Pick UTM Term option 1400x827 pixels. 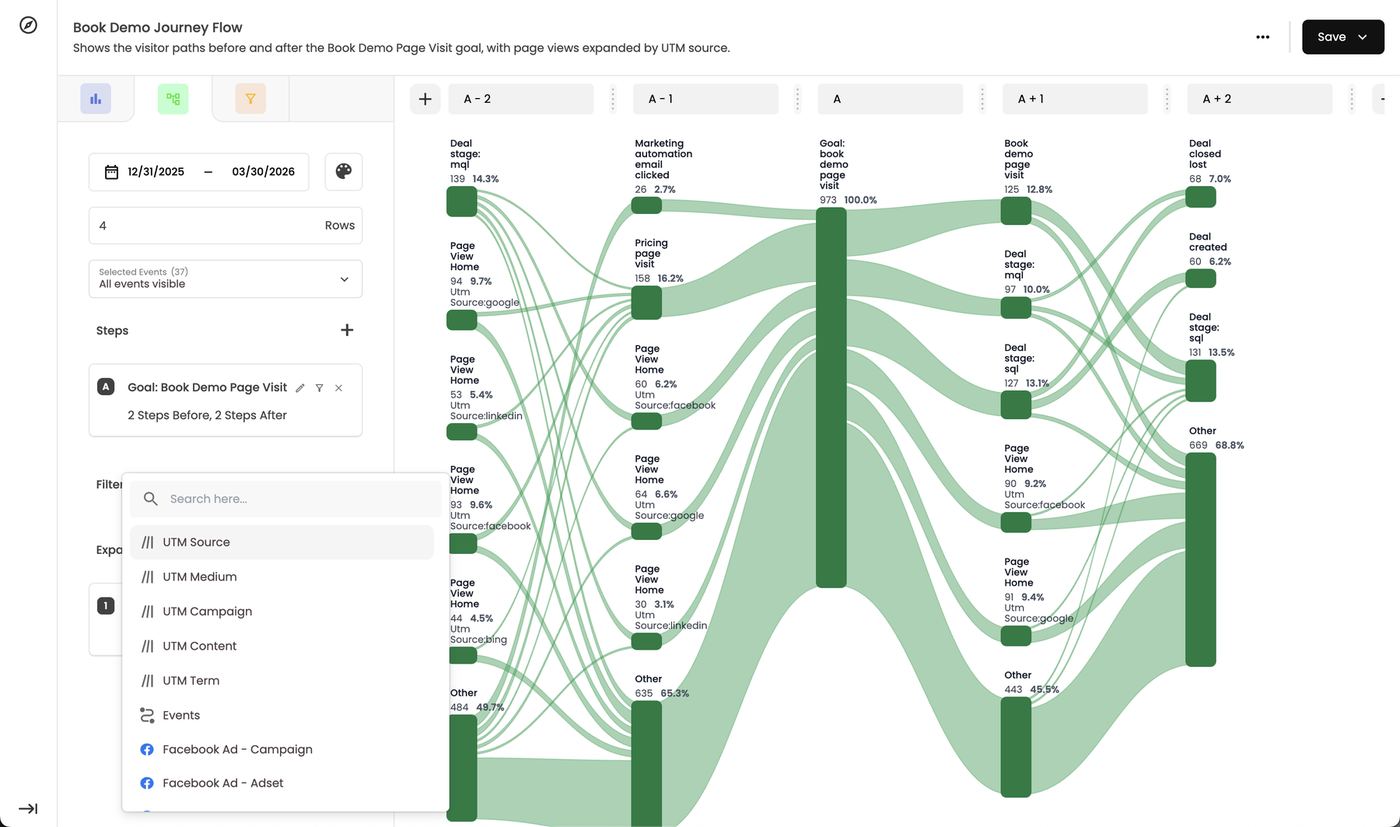[282, 681]
